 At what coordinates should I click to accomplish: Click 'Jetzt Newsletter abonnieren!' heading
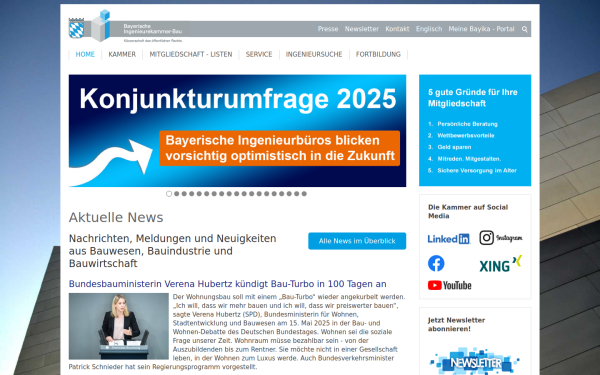click(456, 324)
